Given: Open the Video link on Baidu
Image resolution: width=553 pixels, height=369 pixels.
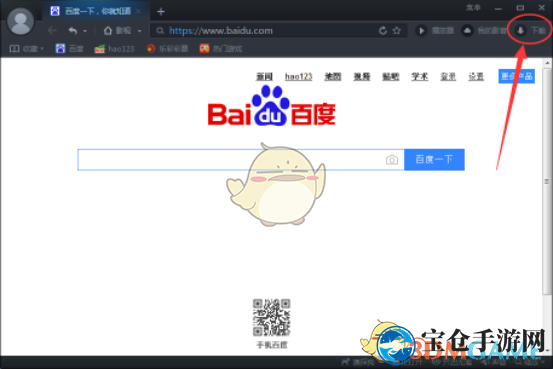Looking at the screenshot, I should point(362,76).
